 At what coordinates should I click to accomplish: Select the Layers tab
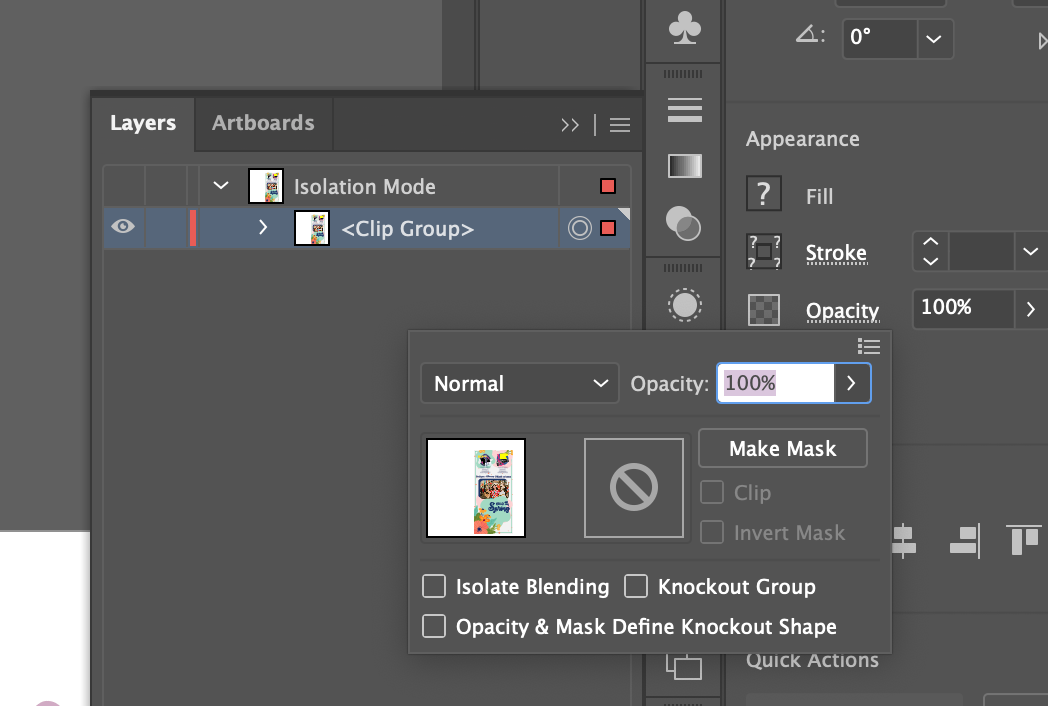coord(143,123)
